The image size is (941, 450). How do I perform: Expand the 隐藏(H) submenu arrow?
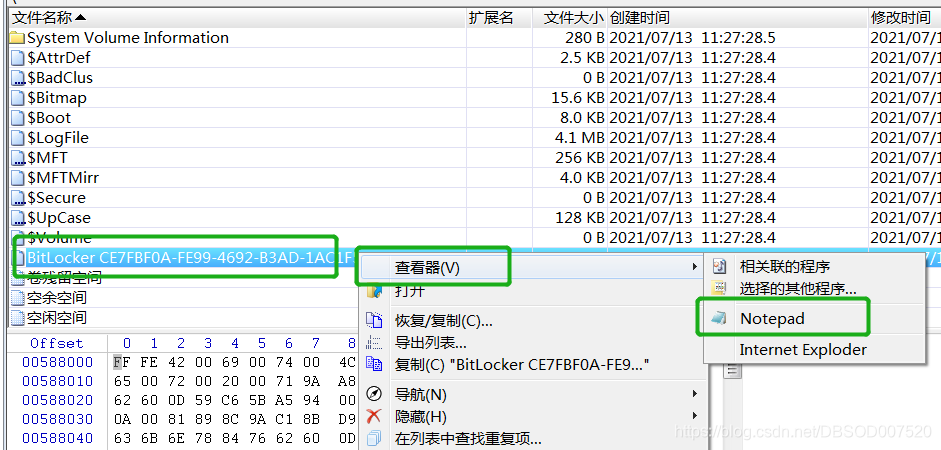click(696, 416)
